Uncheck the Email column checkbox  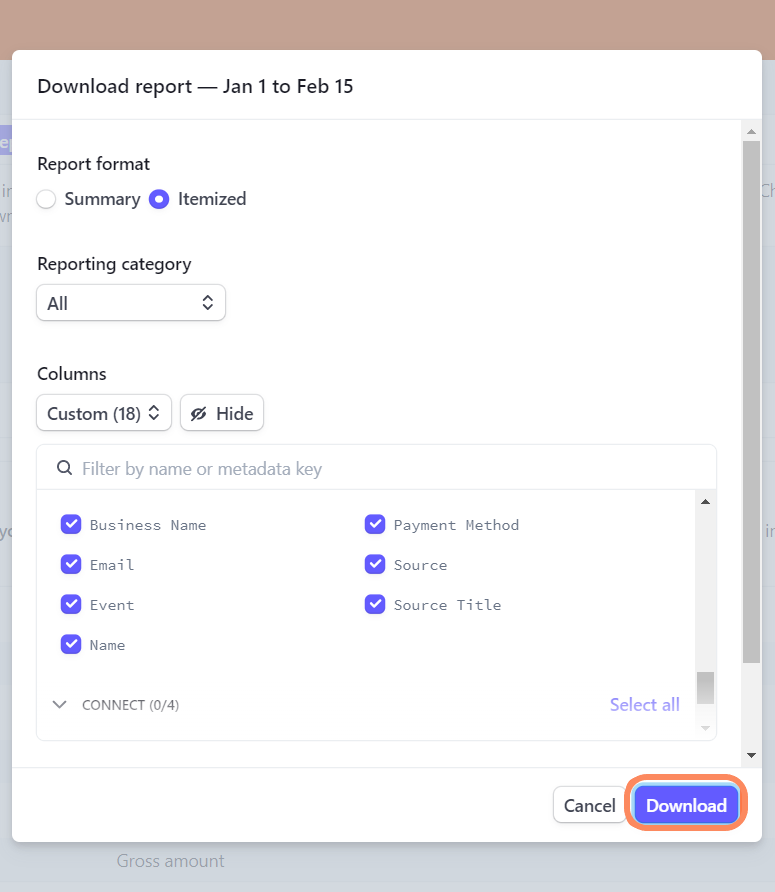point(71,565)
